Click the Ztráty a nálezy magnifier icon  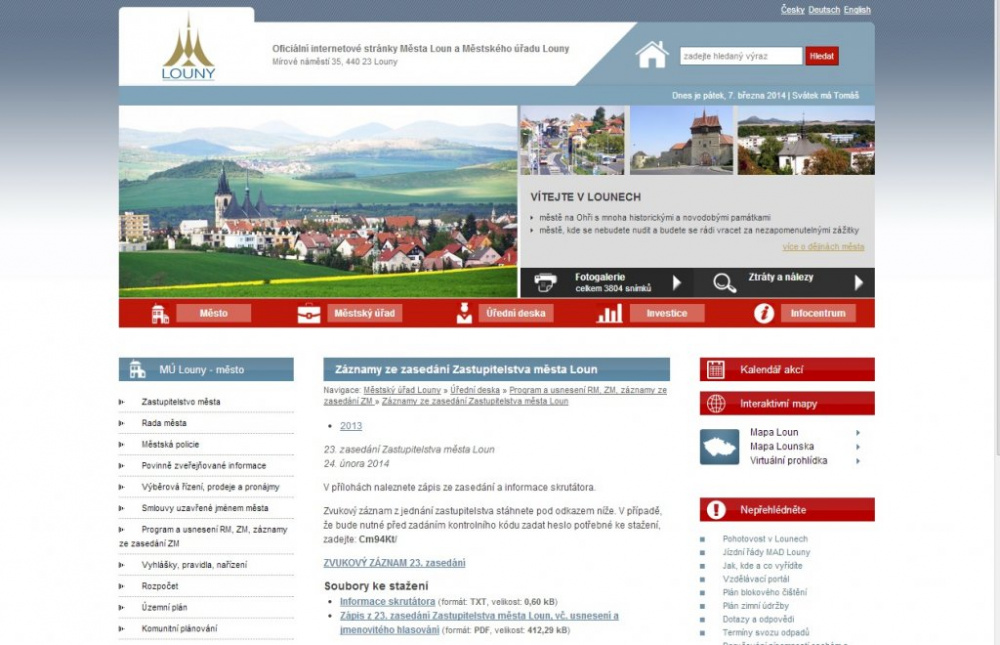(x=724, y=283)
